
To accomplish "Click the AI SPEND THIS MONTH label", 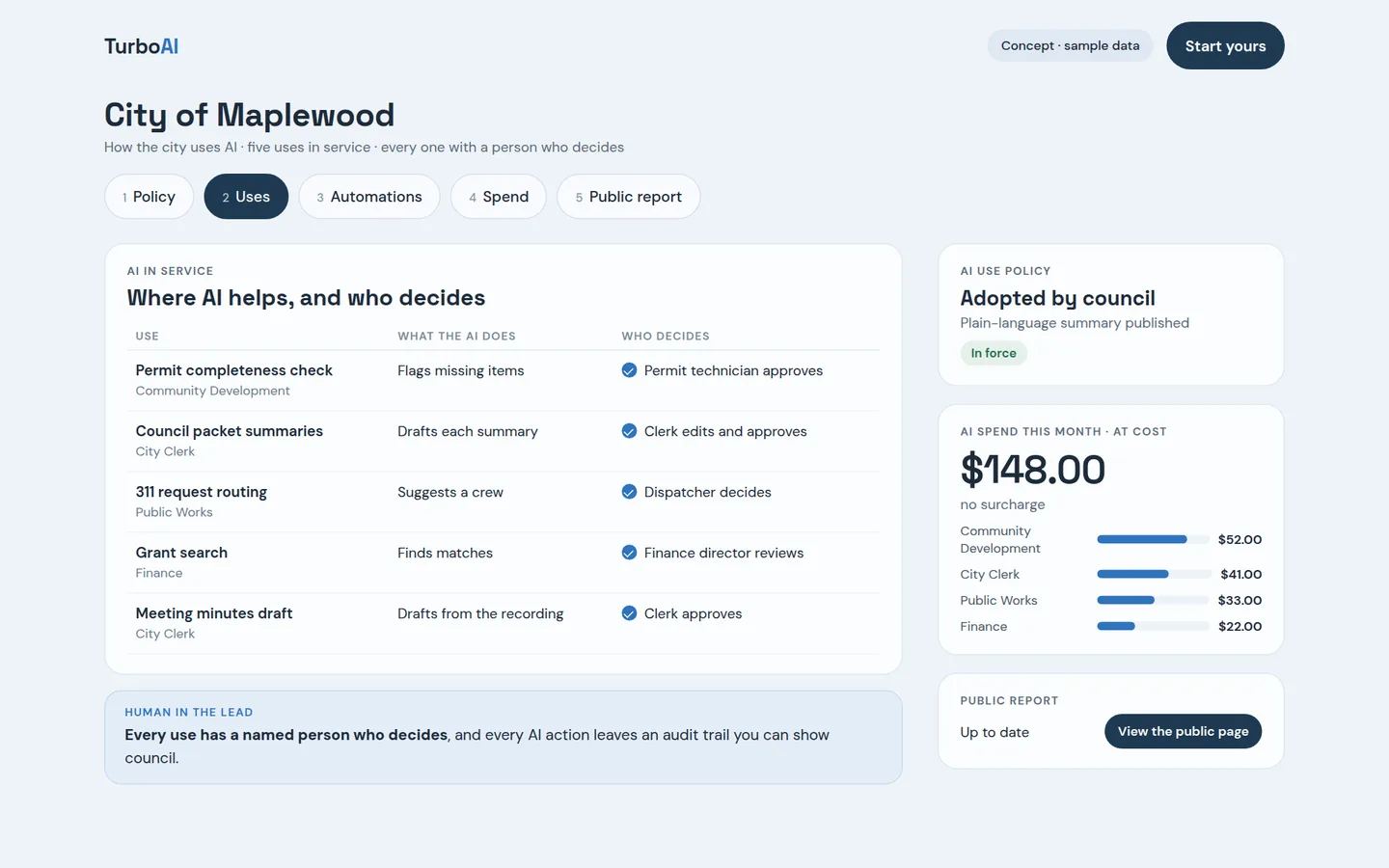I will 1063,432.
